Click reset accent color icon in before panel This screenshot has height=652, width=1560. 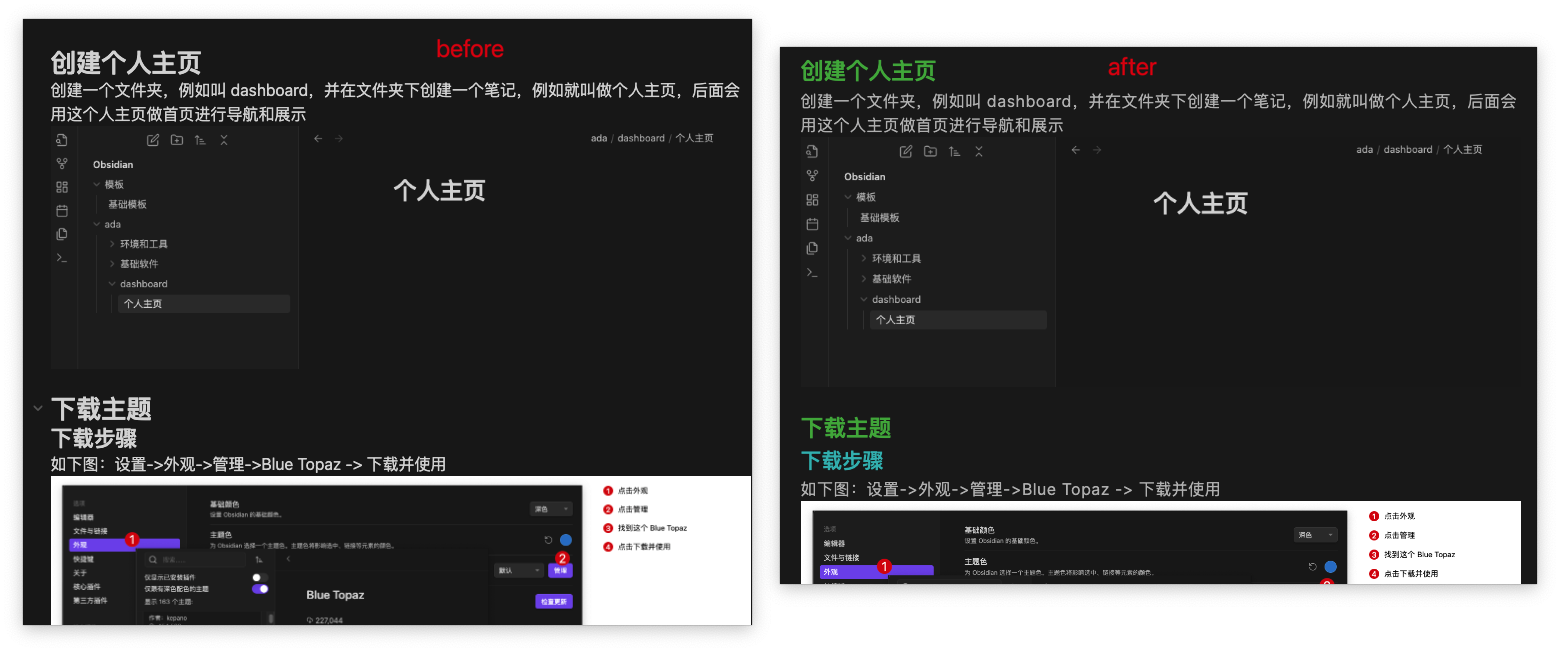click(x=548, y=540)
